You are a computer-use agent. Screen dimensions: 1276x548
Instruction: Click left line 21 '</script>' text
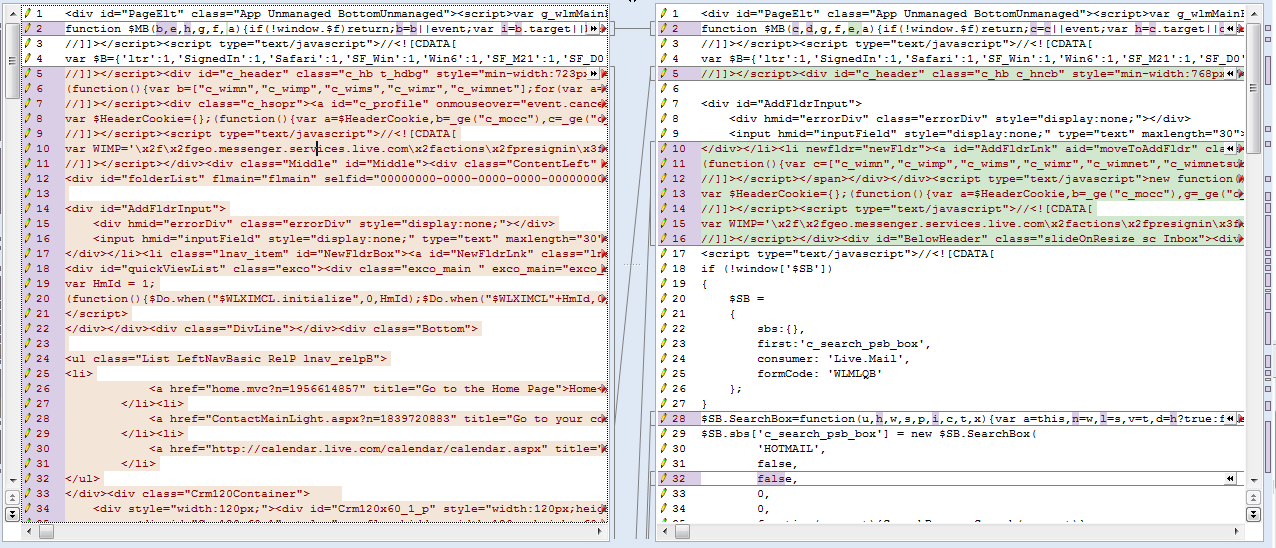(97, 313)
